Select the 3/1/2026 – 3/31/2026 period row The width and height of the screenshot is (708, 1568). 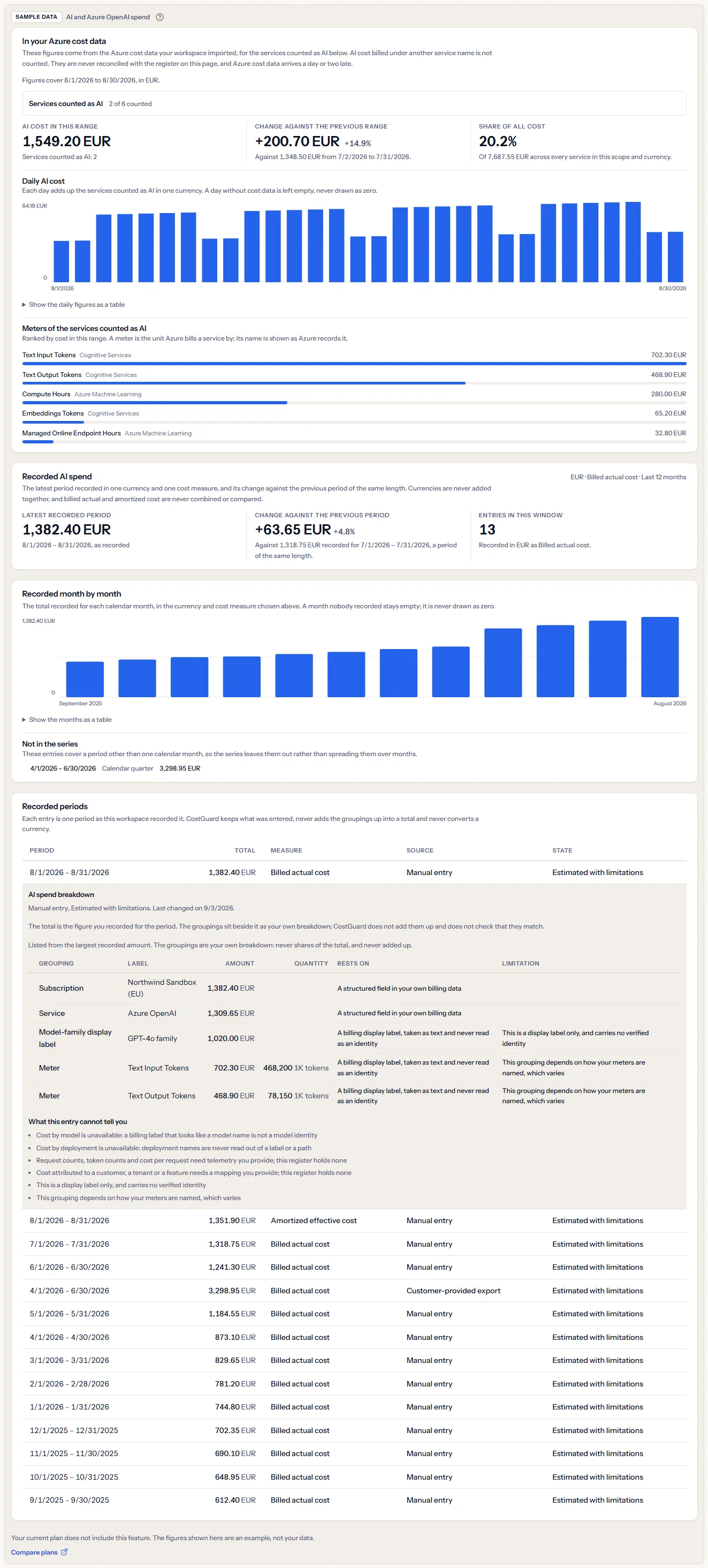pos(354,1360)
